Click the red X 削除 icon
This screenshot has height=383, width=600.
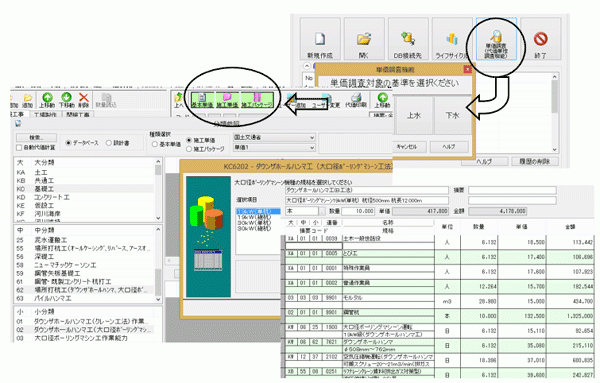pos(84,98)
